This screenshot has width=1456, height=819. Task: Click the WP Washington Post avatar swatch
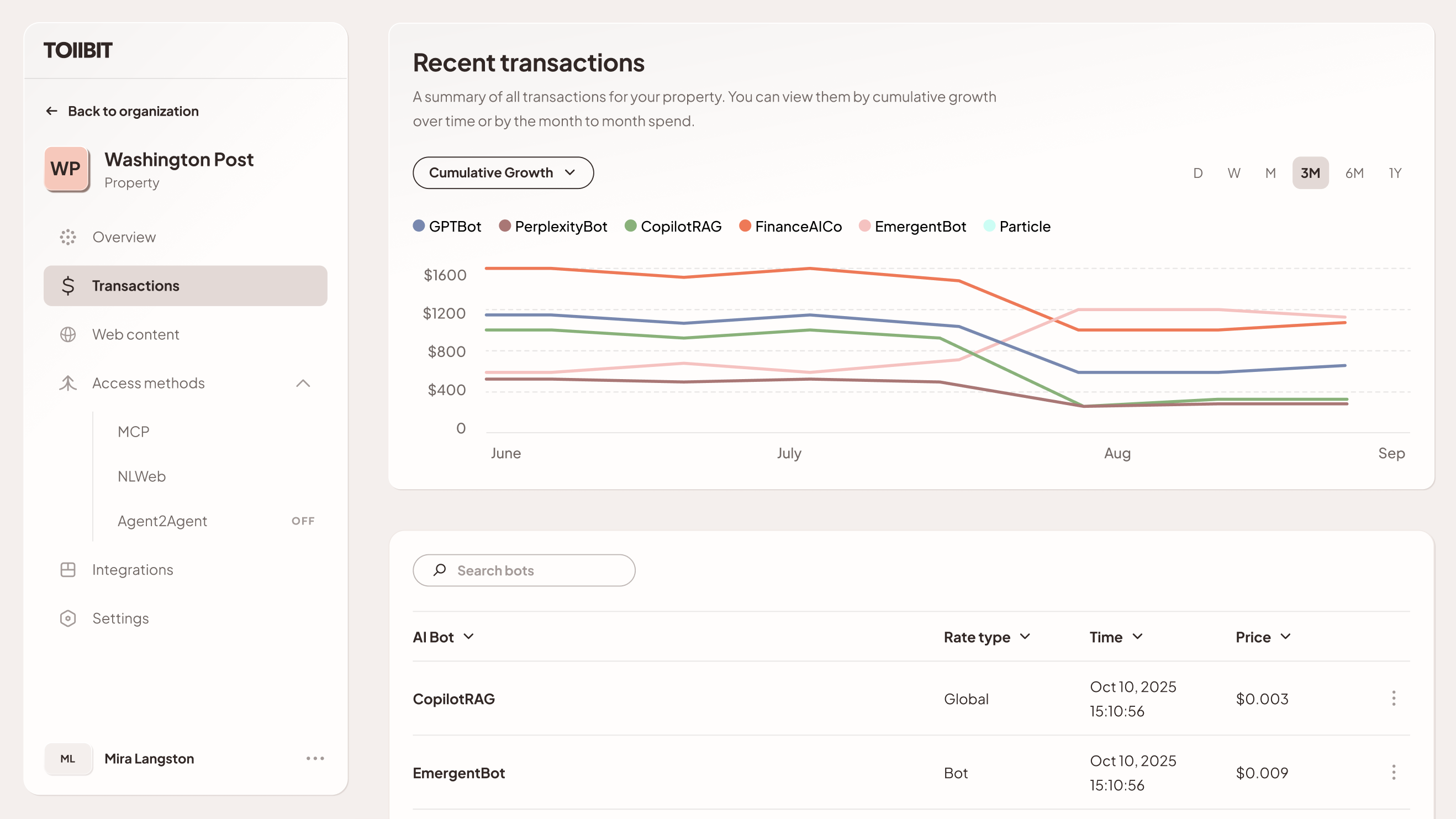(x=66, y=168)
